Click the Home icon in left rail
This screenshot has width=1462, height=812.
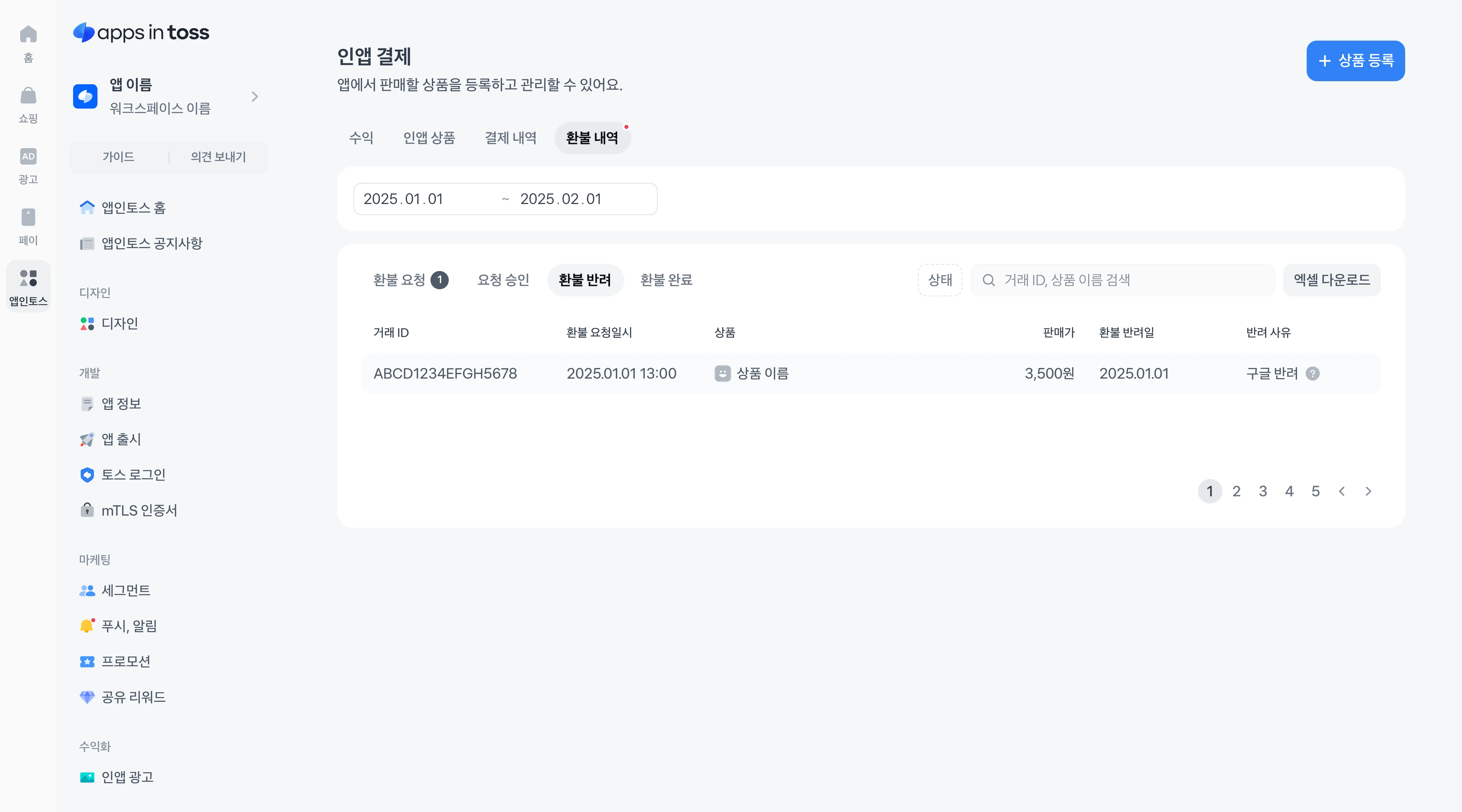pyautogui.click(x=28, y=35)
